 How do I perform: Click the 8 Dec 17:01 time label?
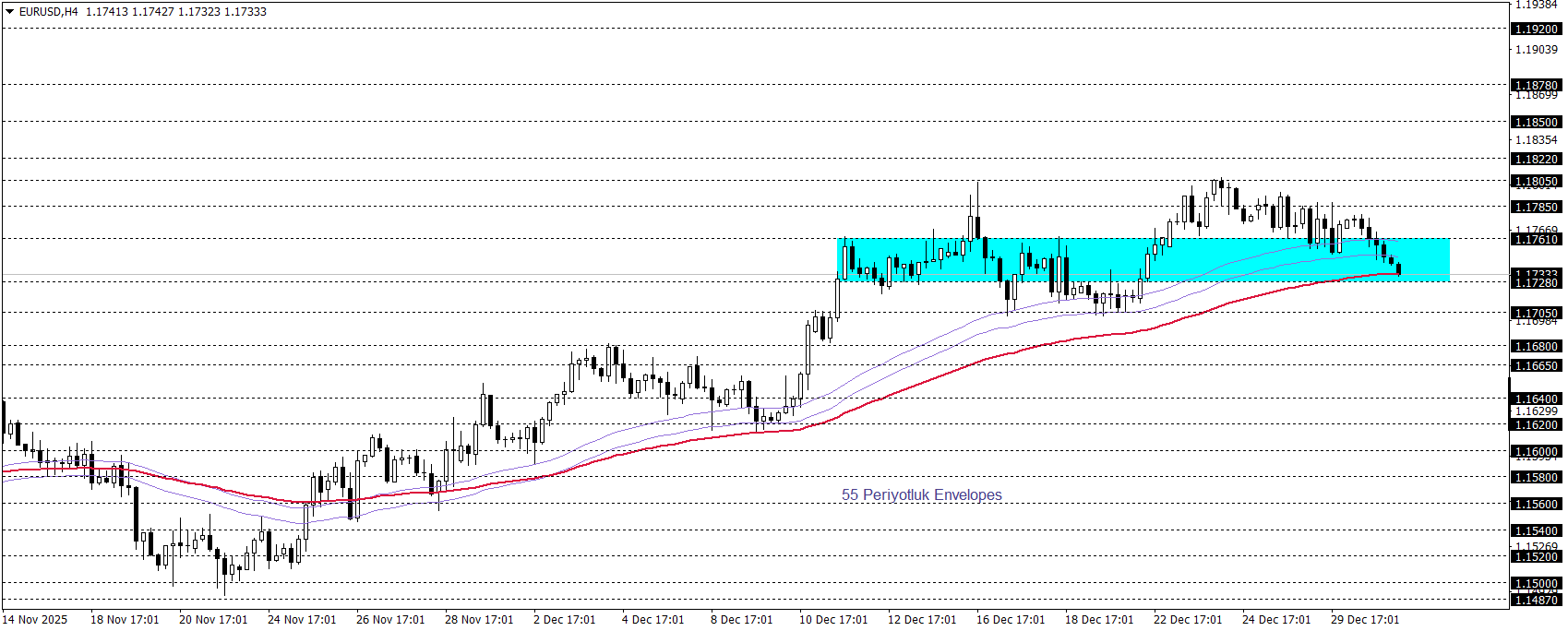[x=741, y=620]
